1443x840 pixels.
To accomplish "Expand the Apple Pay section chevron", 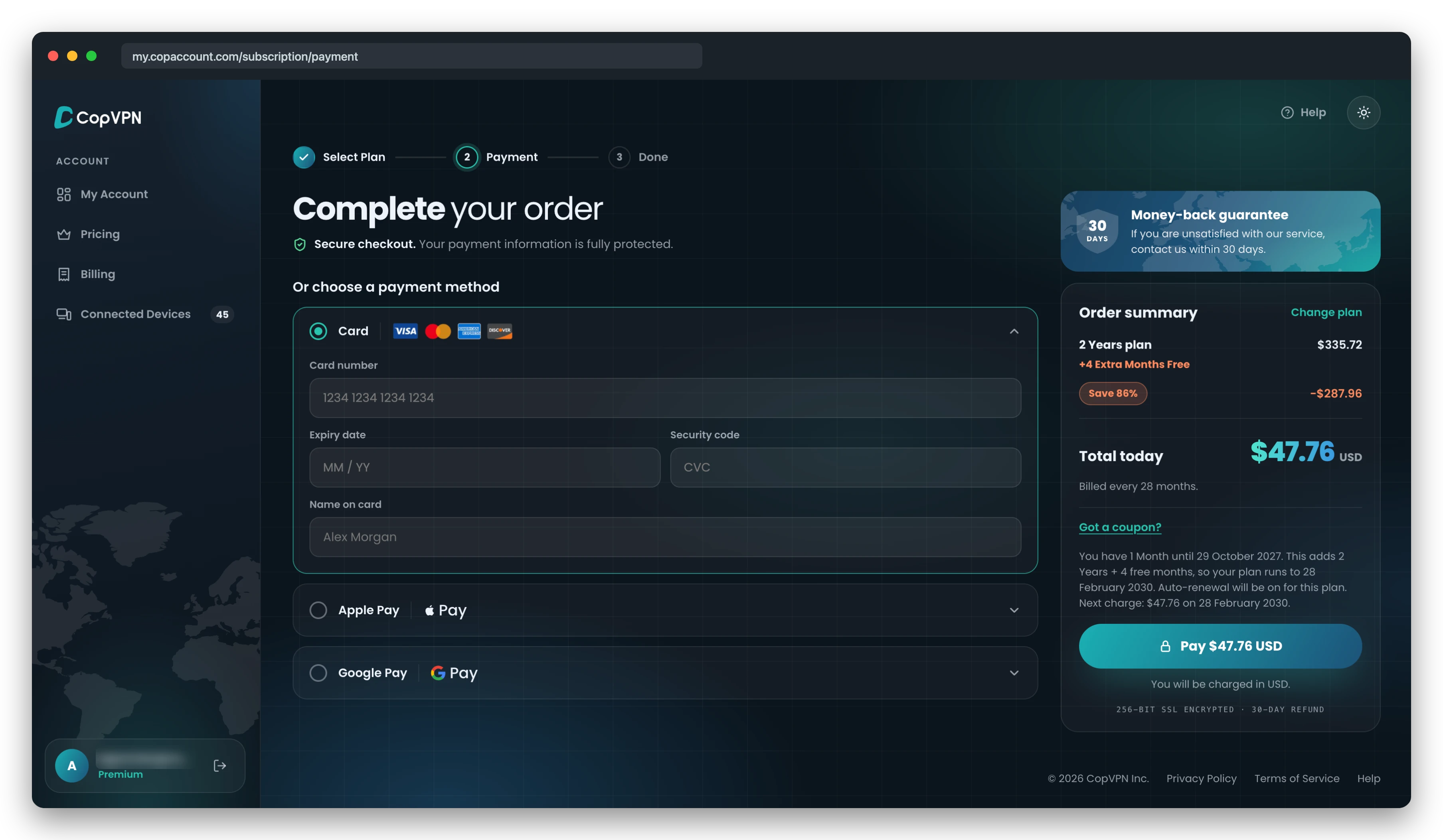I will point(1014,610).
